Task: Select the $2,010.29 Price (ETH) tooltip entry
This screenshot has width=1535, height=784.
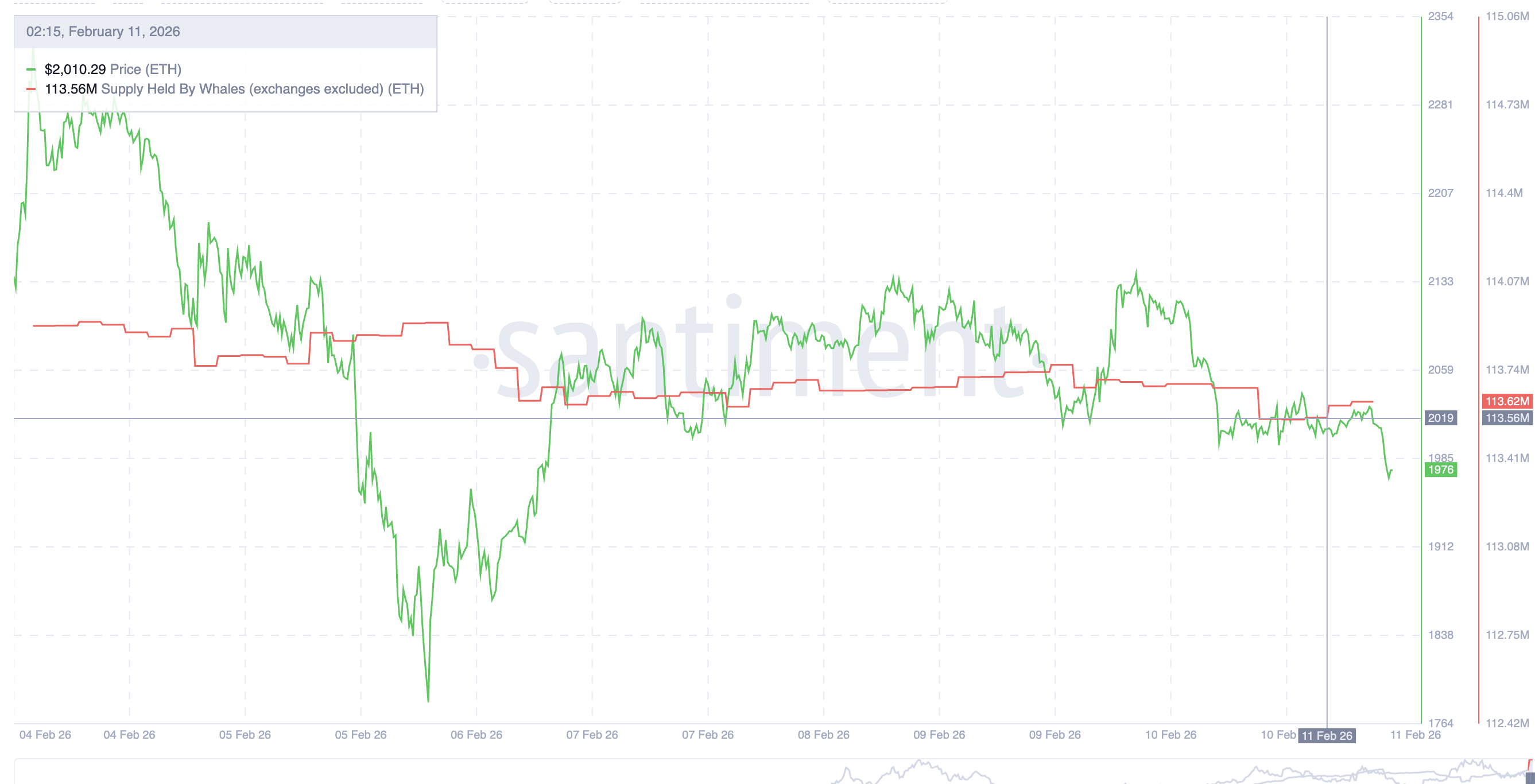Action: [113, 69]
